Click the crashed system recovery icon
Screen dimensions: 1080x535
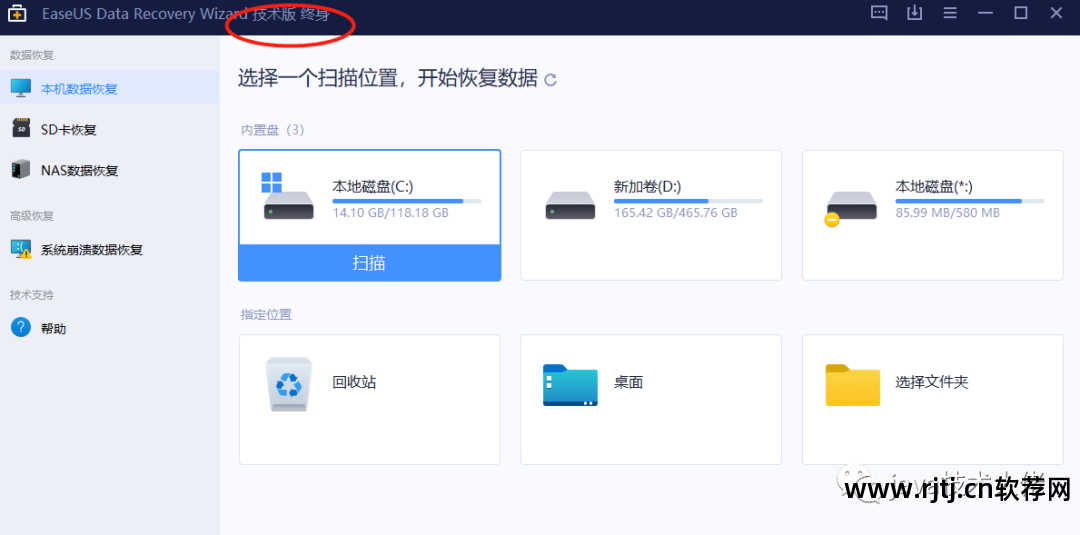point(21,249)
